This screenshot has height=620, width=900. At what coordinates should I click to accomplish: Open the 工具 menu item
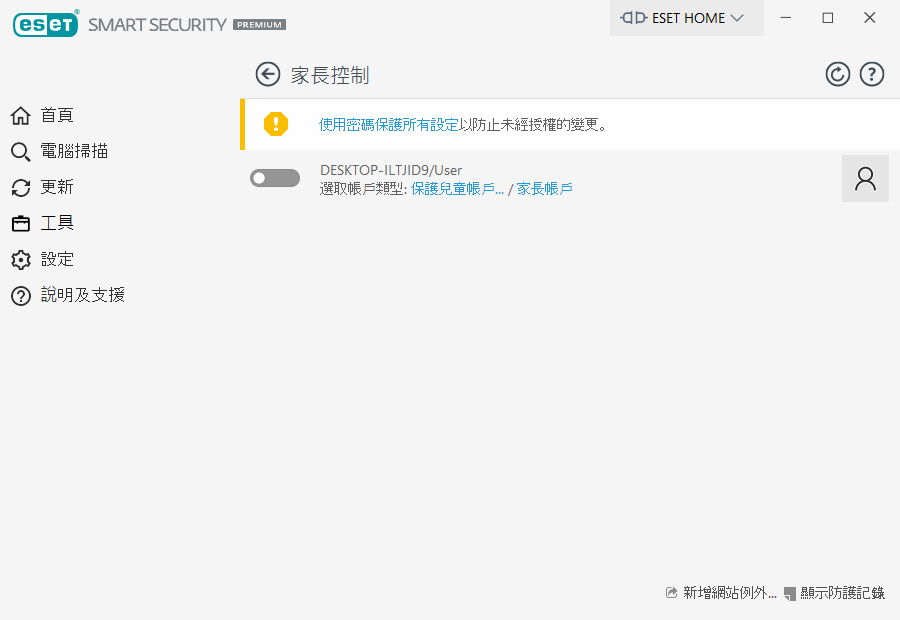[57, 224]
